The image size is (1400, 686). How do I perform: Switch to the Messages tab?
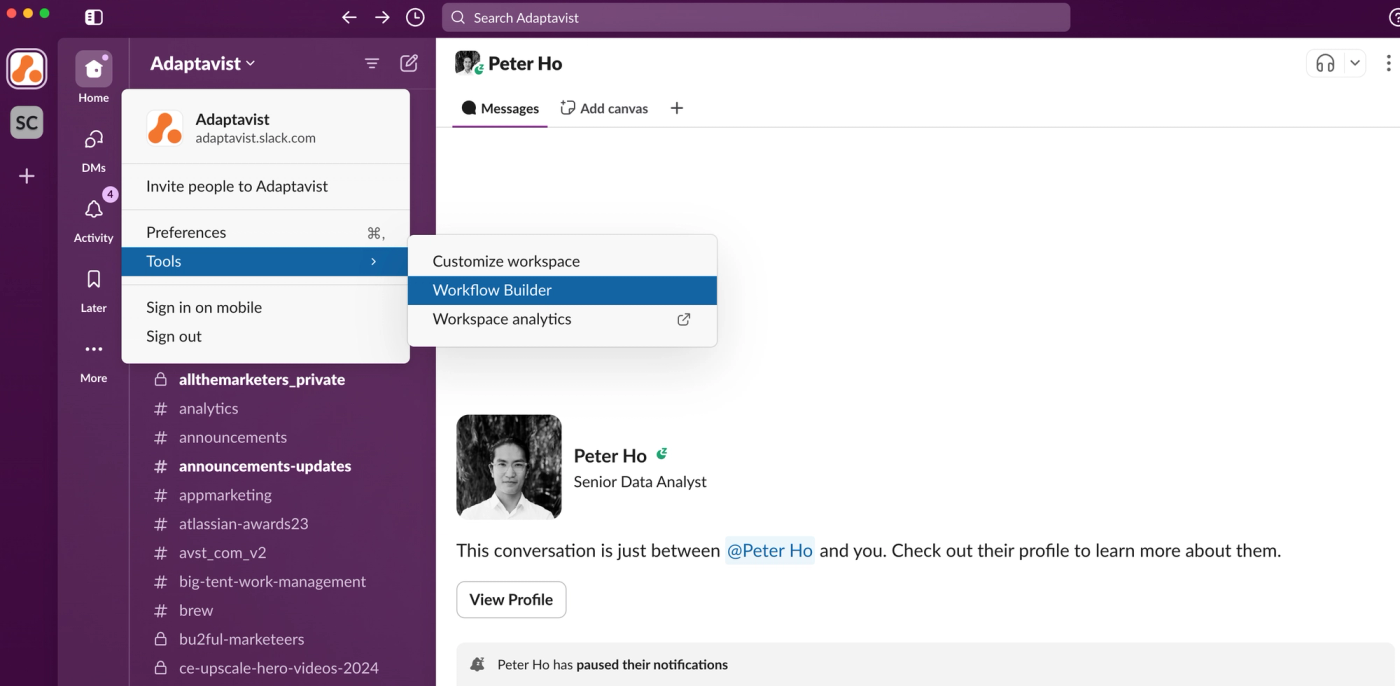pos(500,108)
